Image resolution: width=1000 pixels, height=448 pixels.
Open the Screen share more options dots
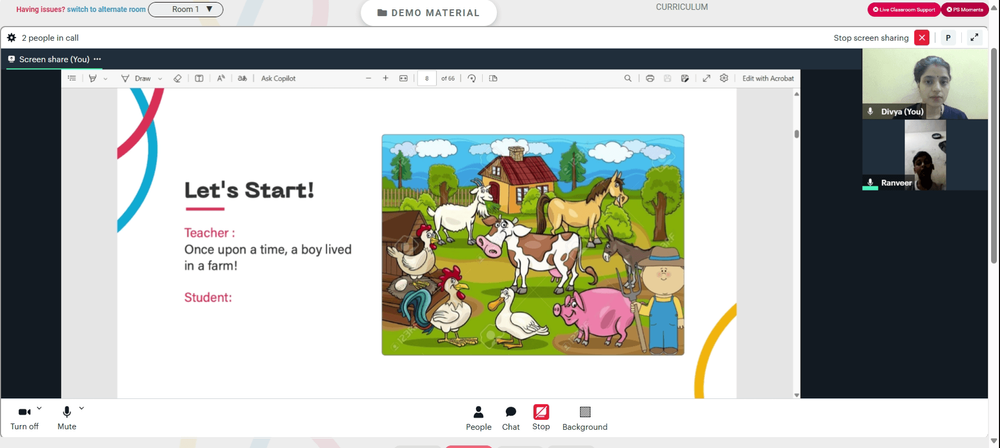(x=98, y=59)
